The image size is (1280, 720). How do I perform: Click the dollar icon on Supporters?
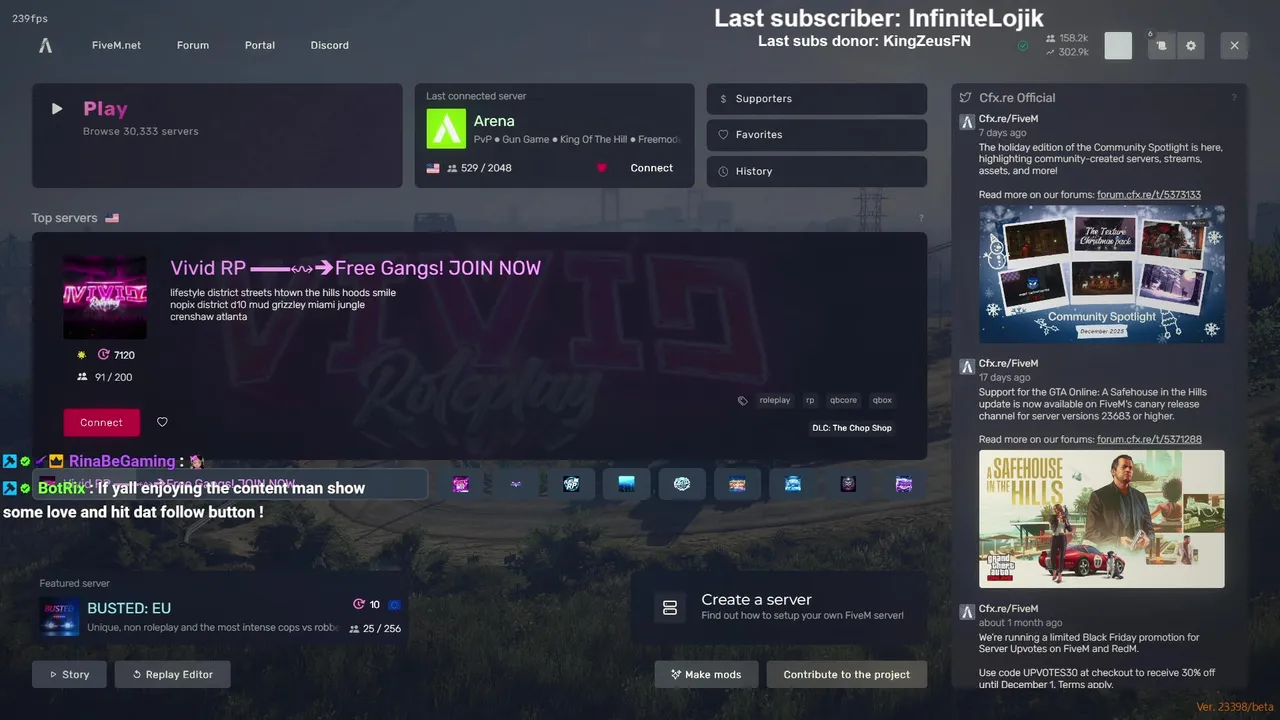[723, 99]
